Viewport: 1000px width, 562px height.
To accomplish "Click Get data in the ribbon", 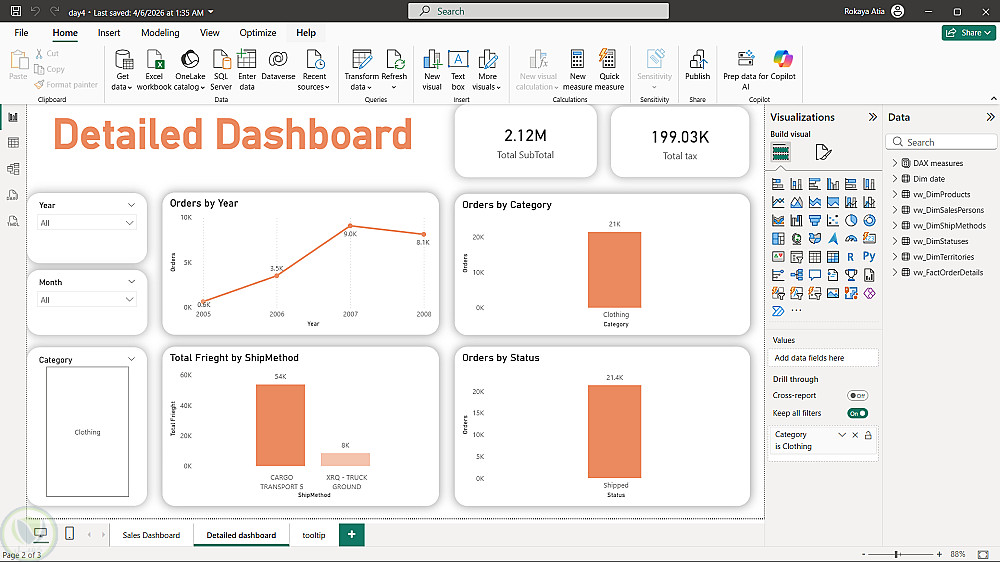I will click(122, 70).
